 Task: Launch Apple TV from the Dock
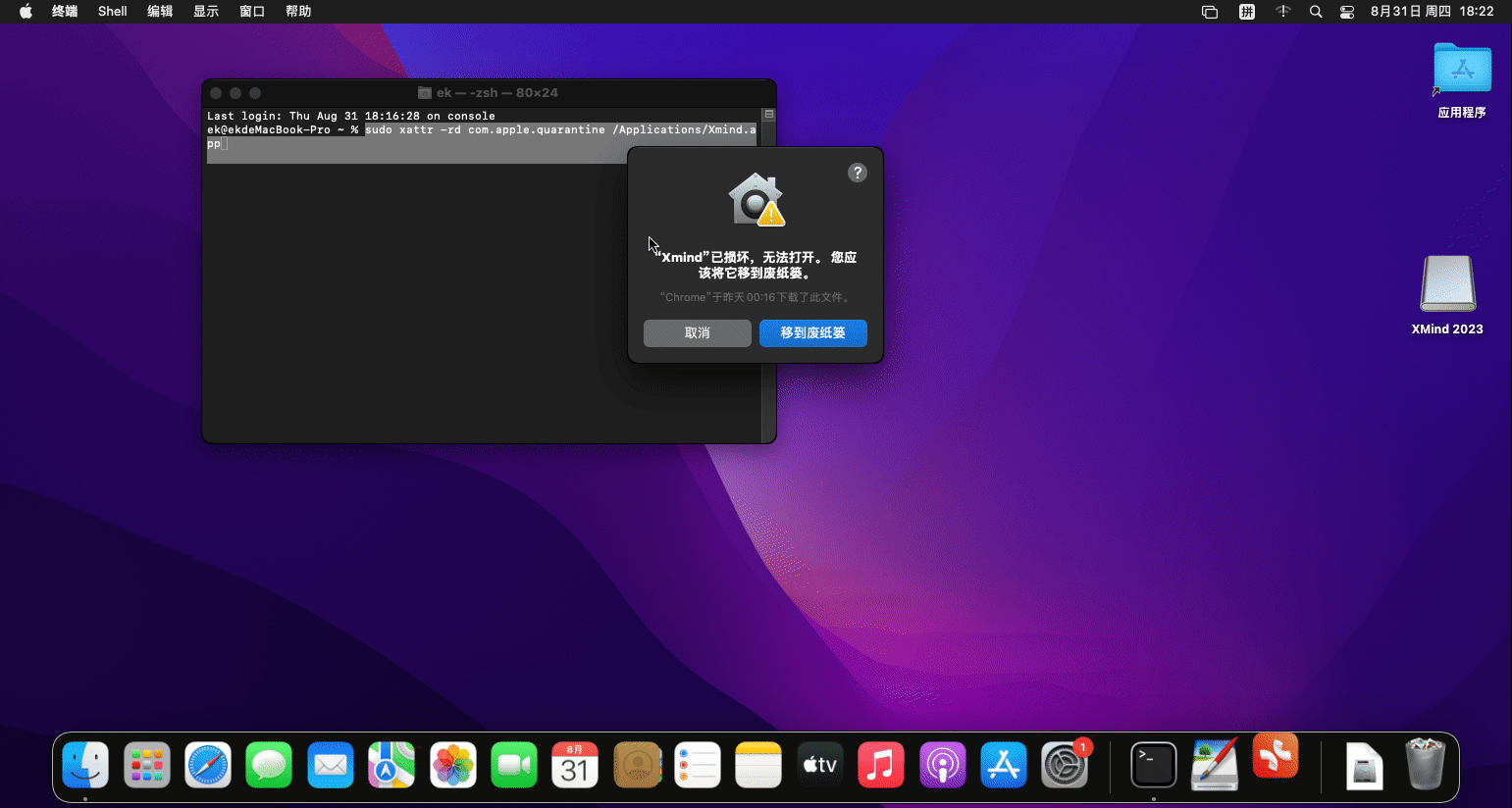(x=820, y=765)
